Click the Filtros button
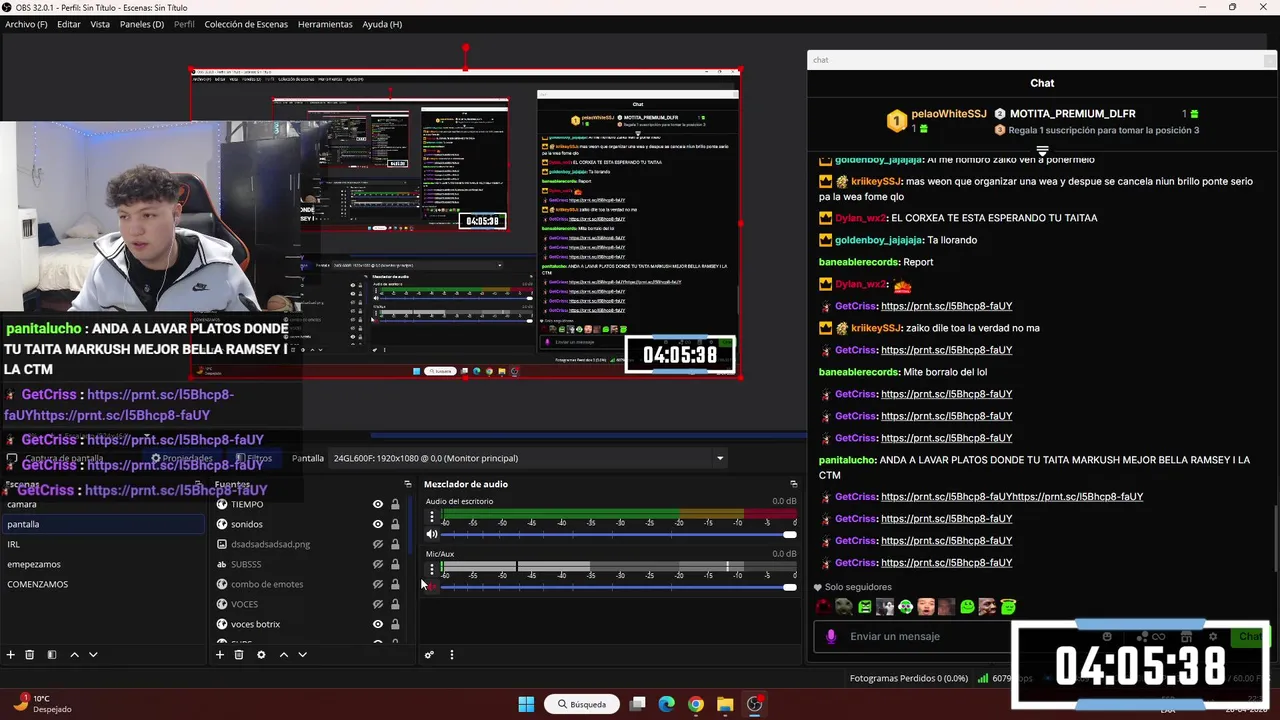The width and height of the screenshot is (1280, 720). click(254, 459)
